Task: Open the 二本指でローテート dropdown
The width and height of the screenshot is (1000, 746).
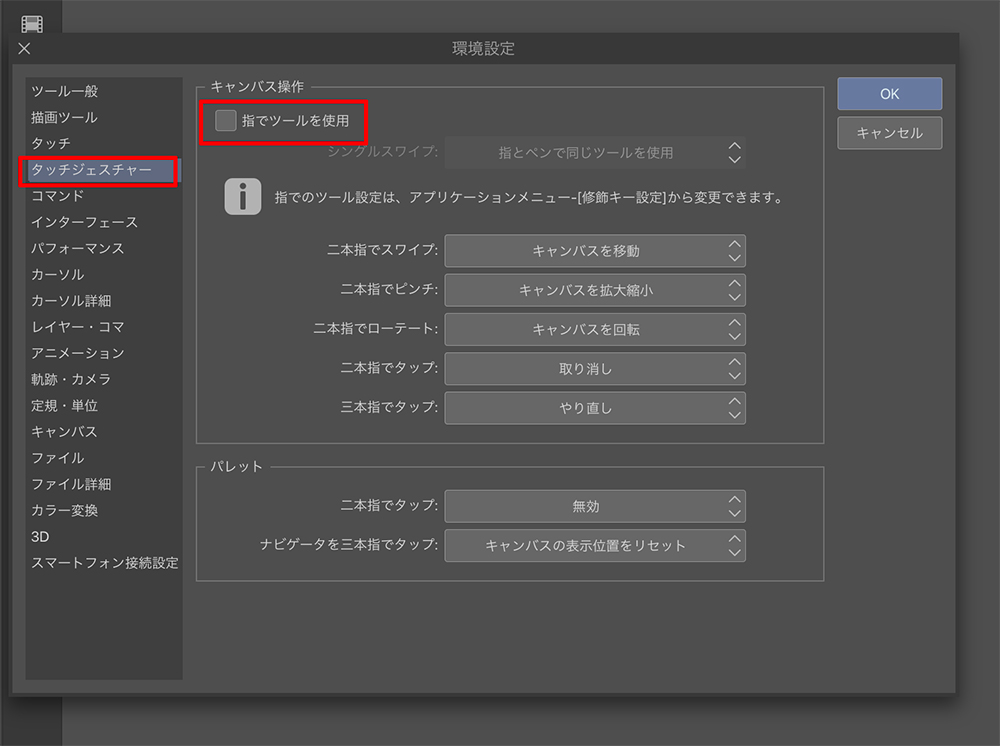Action: [594, 329]
